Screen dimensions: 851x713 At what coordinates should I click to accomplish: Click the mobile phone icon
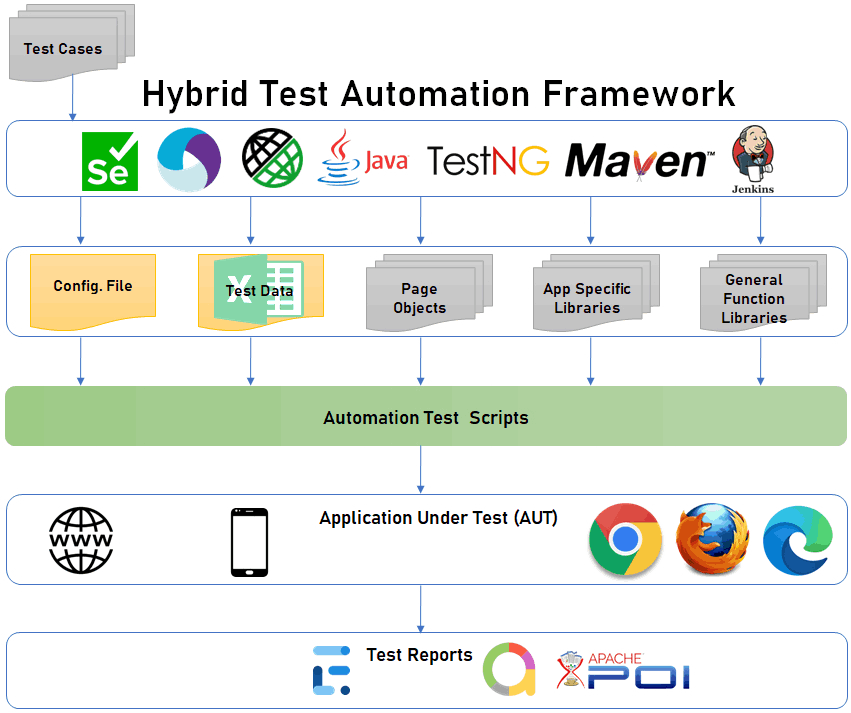tap(250, 542)
